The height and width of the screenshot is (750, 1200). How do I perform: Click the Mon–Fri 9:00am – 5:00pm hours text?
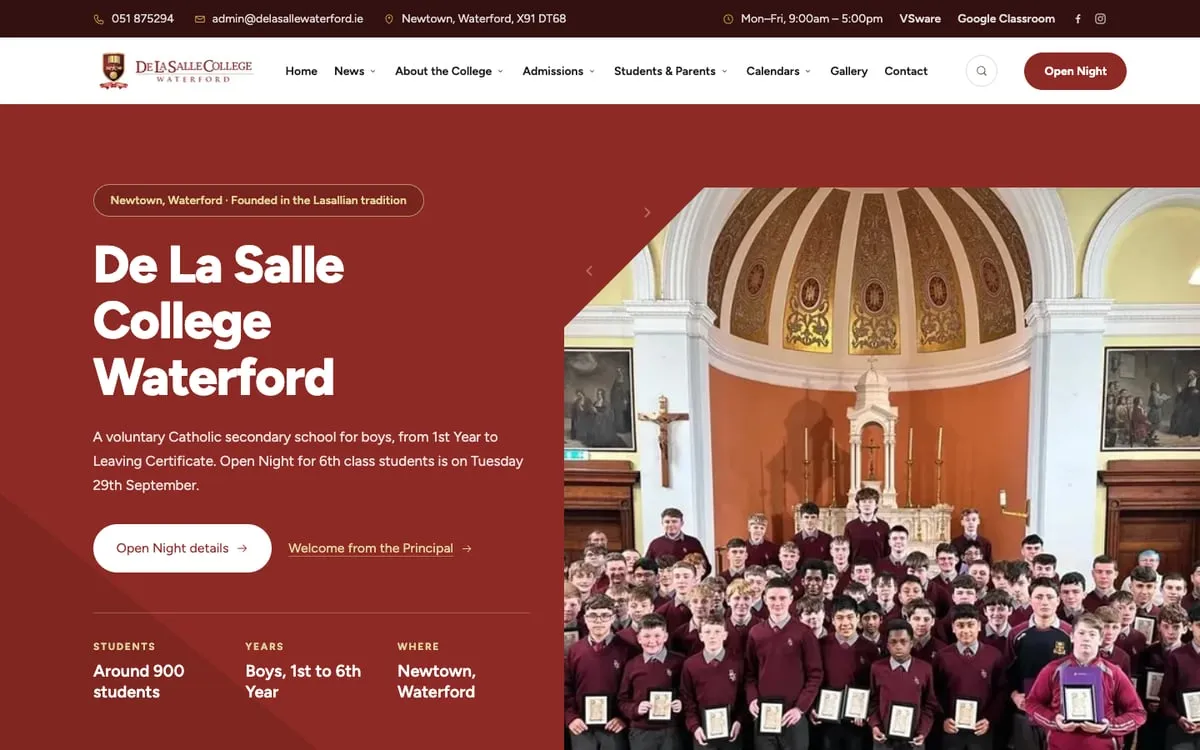(812, 19)
